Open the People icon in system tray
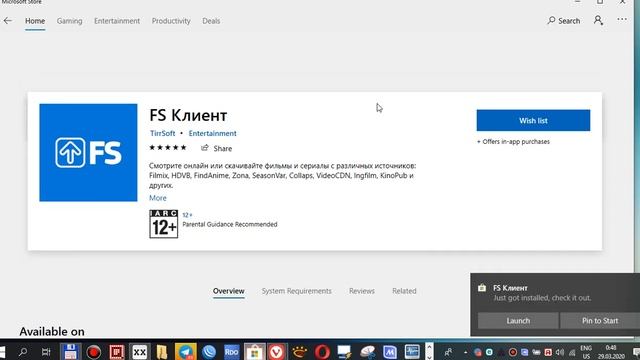Screen dimensions: 640x360 pos(448,352)
